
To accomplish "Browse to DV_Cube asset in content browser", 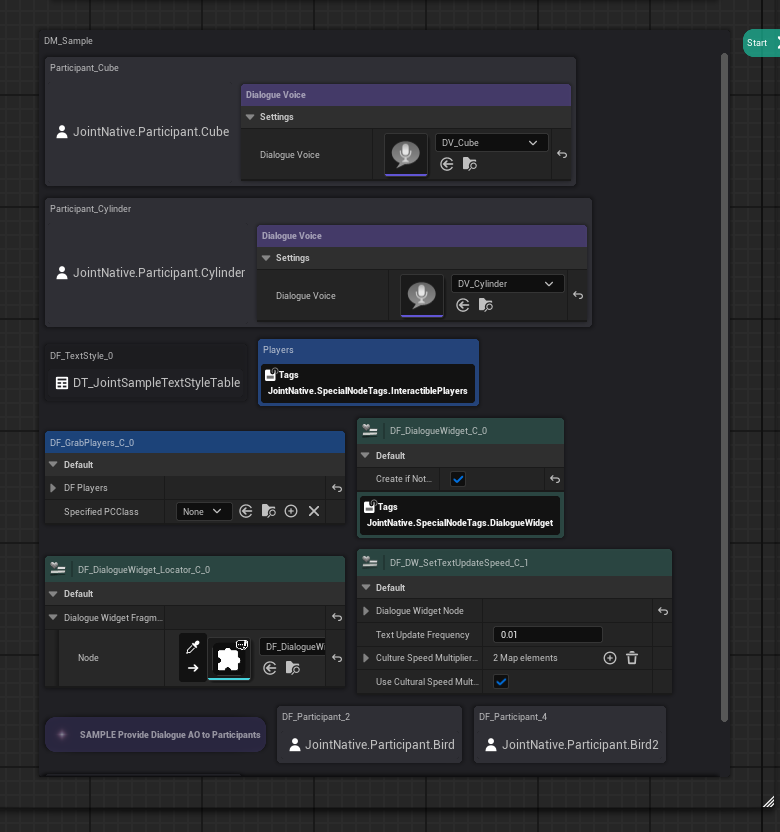I will click(469, 164).
